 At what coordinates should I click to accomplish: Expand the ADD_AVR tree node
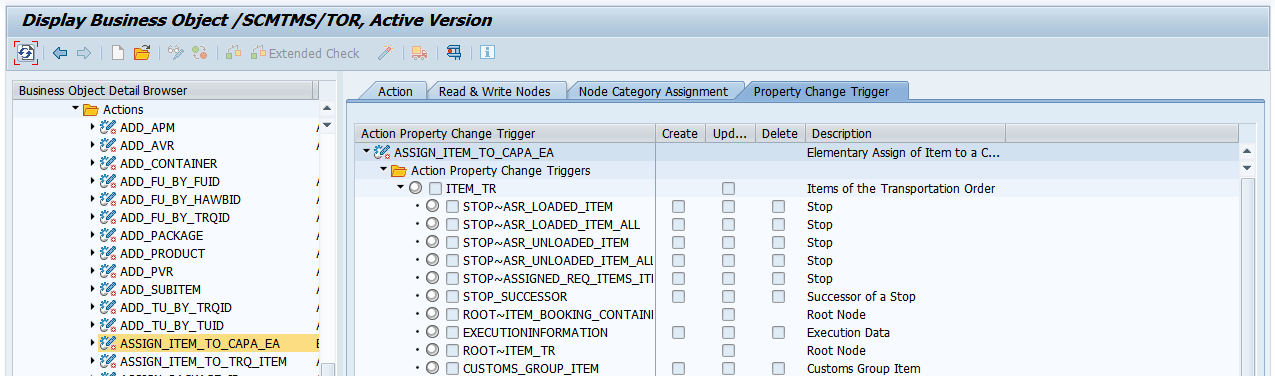click(x=93, y=146)
